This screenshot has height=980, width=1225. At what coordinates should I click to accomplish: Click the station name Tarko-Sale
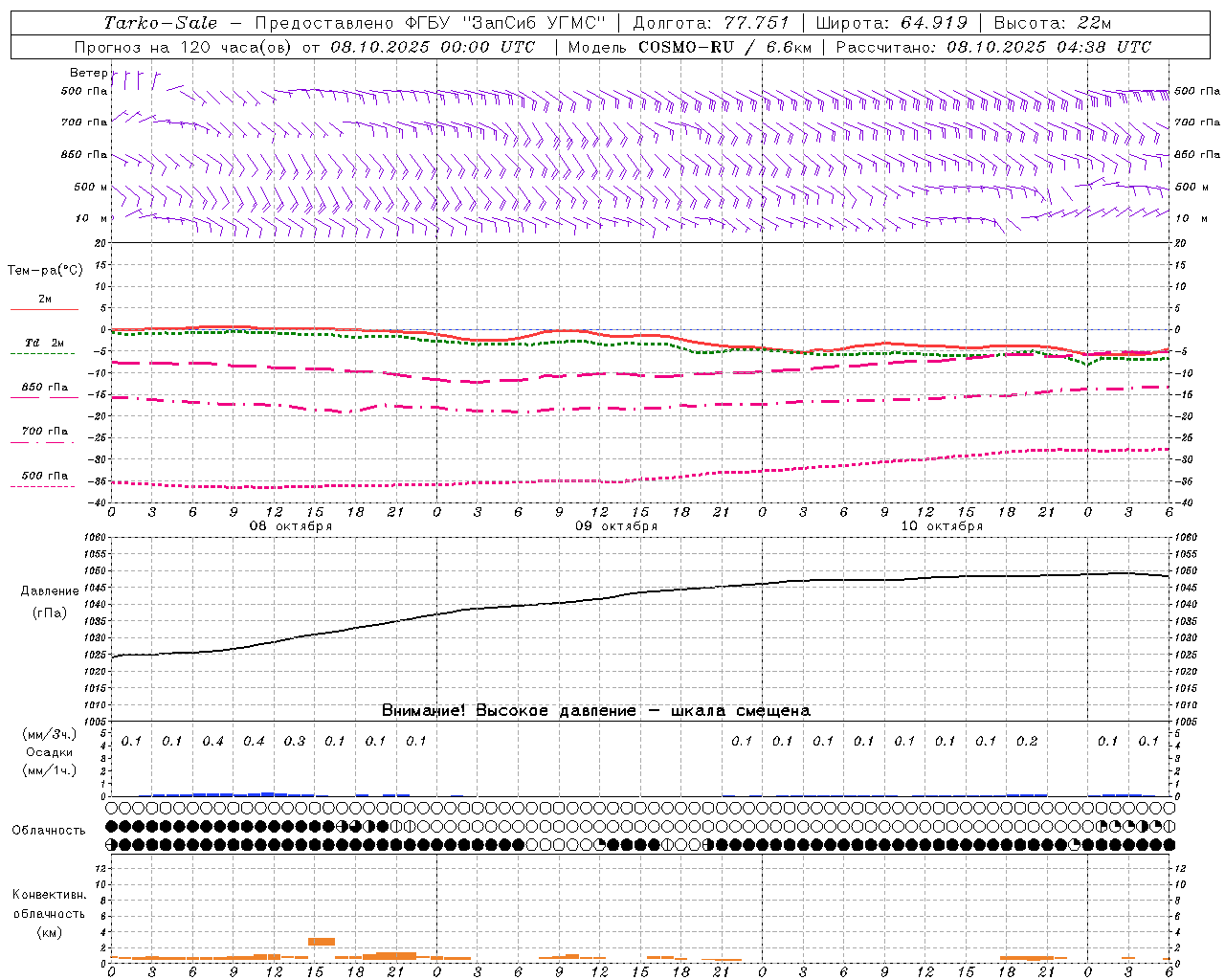point(161,23)
